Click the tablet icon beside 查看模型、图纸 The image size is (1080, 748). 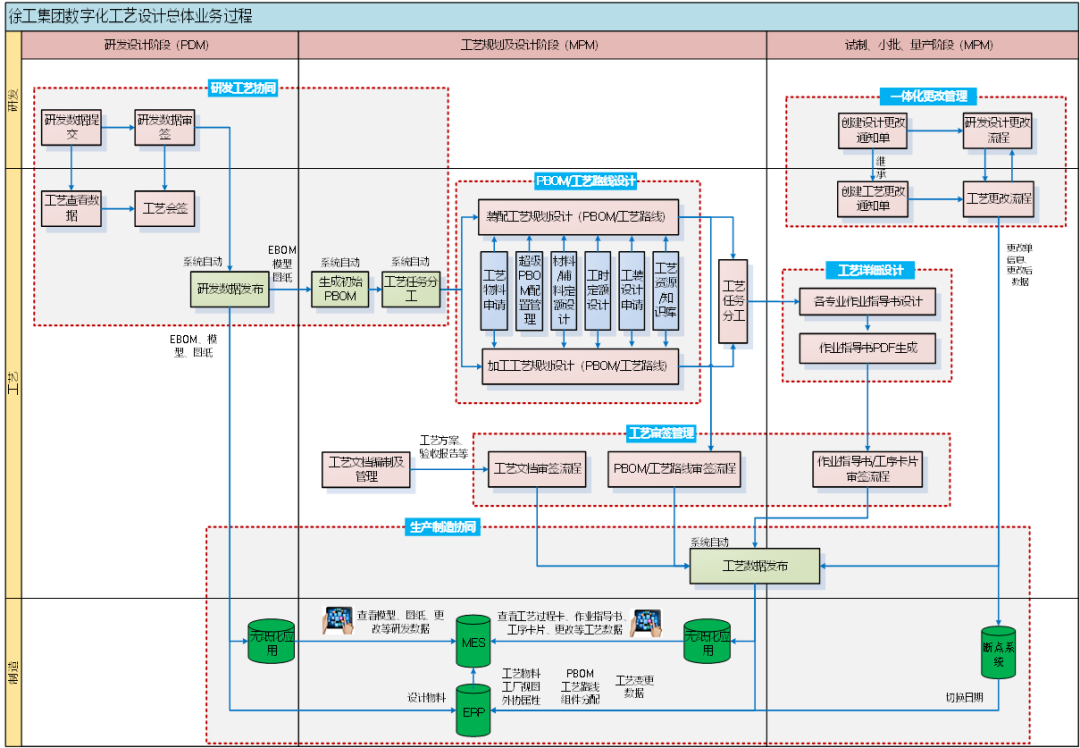tap(338, 621)
